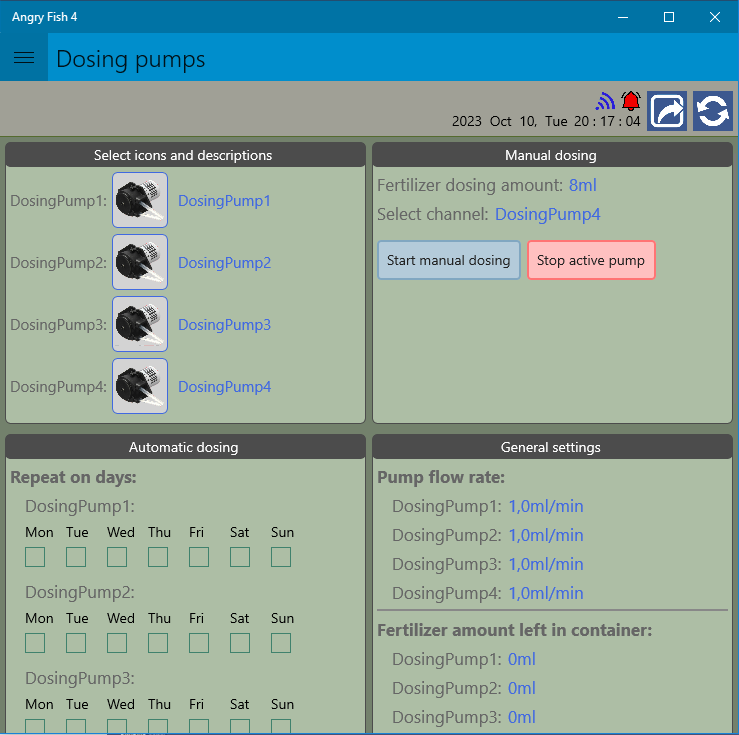Click the Select icons and descriptions header
Screen dimensions: 739x735
[x=185, y=155]
